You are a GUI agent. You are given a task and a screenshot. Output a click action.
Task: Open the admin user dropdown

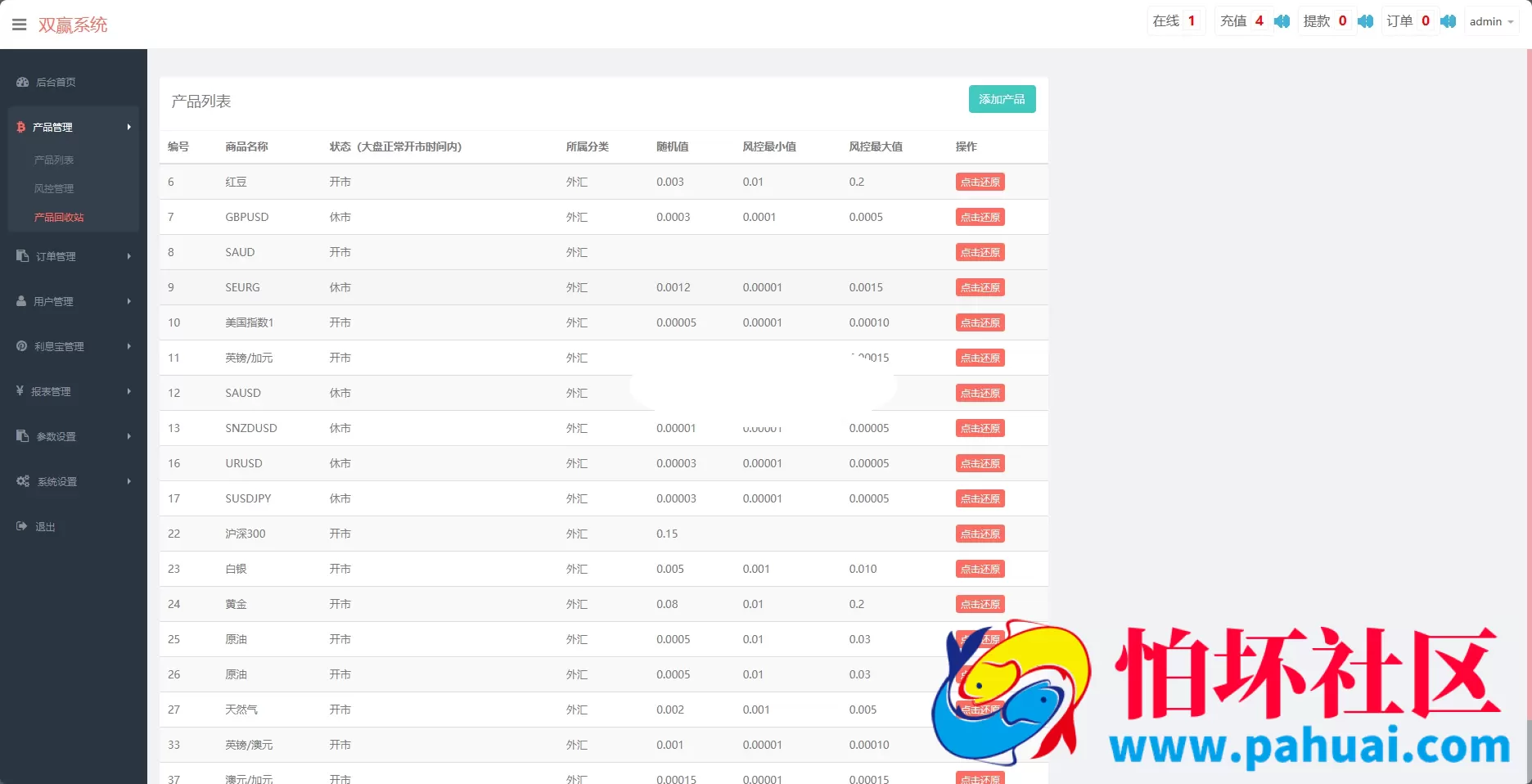[1490, 22]
